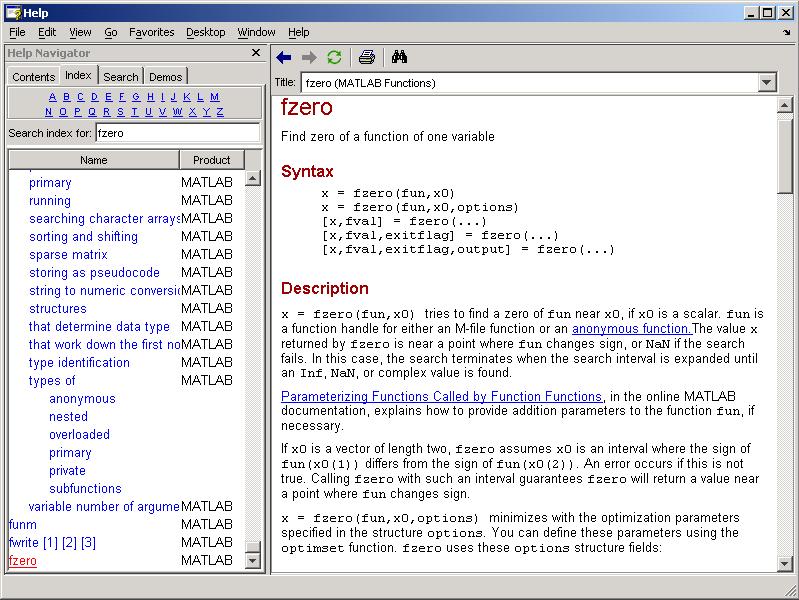Open the 'sparse matrix' index entry
Viewport: 799px width, 600px height.
pos(68,254)
